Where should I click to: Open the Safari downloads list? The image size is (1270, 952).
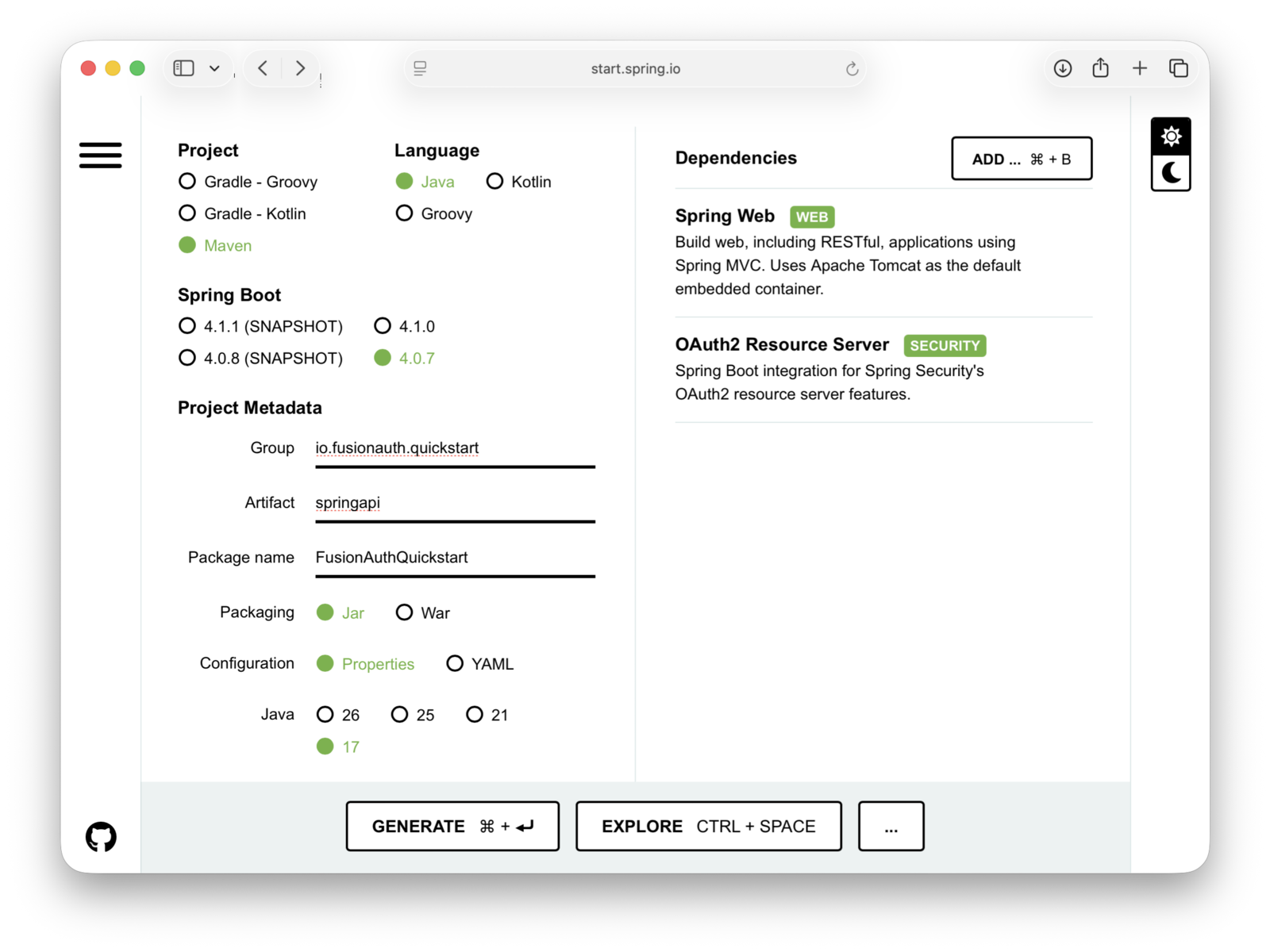(x=1063, y=68)
